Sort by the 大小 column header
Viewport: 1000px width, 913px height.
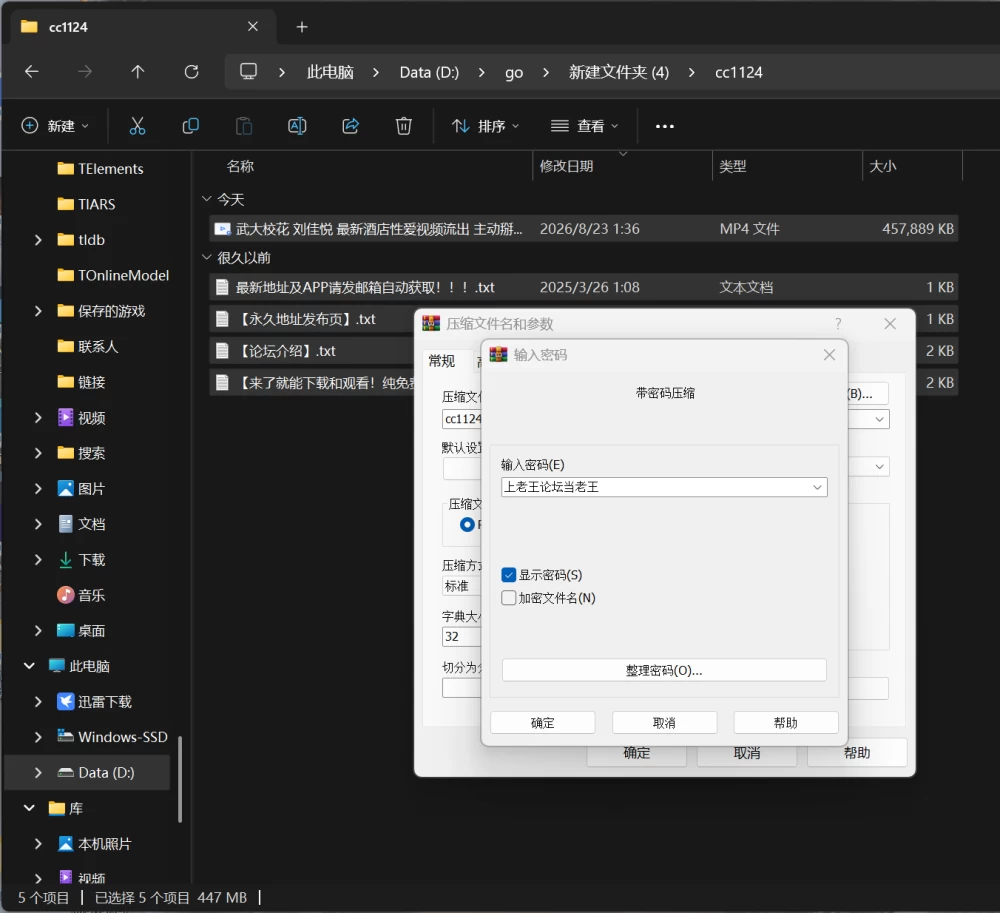tap(883, 166)
